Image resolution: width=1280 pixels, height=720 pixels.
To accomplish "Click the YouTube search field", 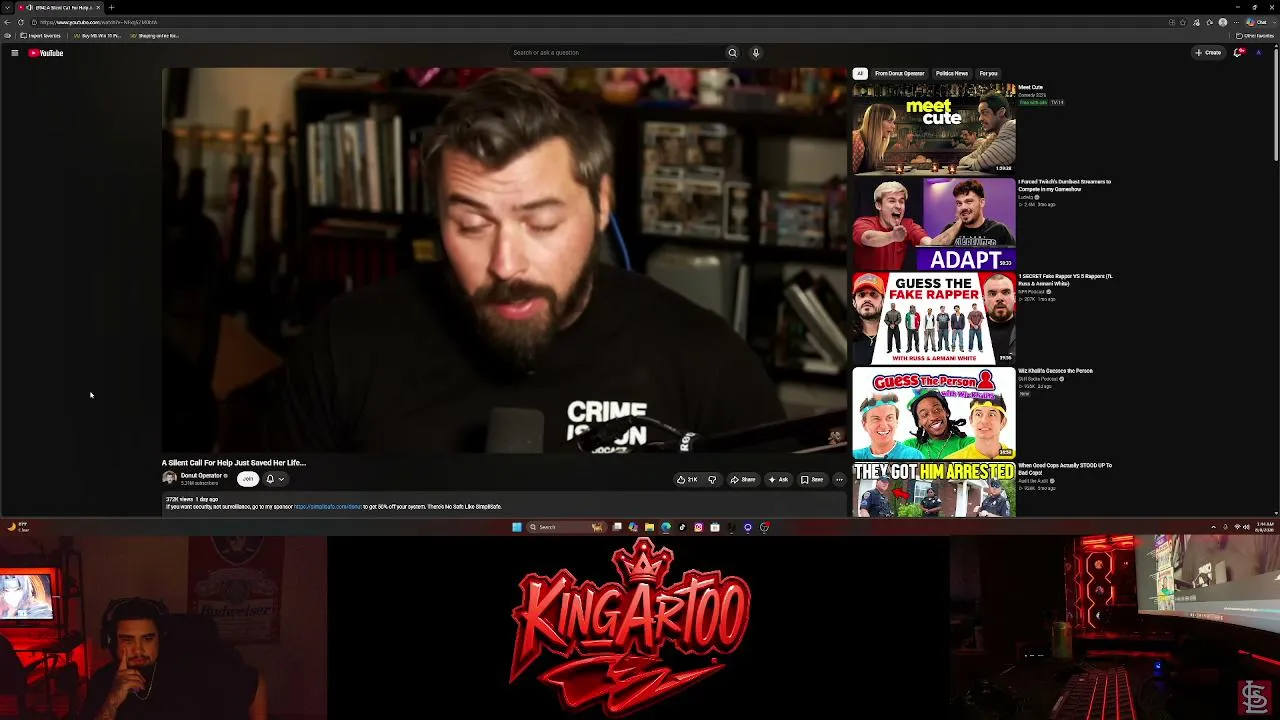I will [x=615, y=53].
